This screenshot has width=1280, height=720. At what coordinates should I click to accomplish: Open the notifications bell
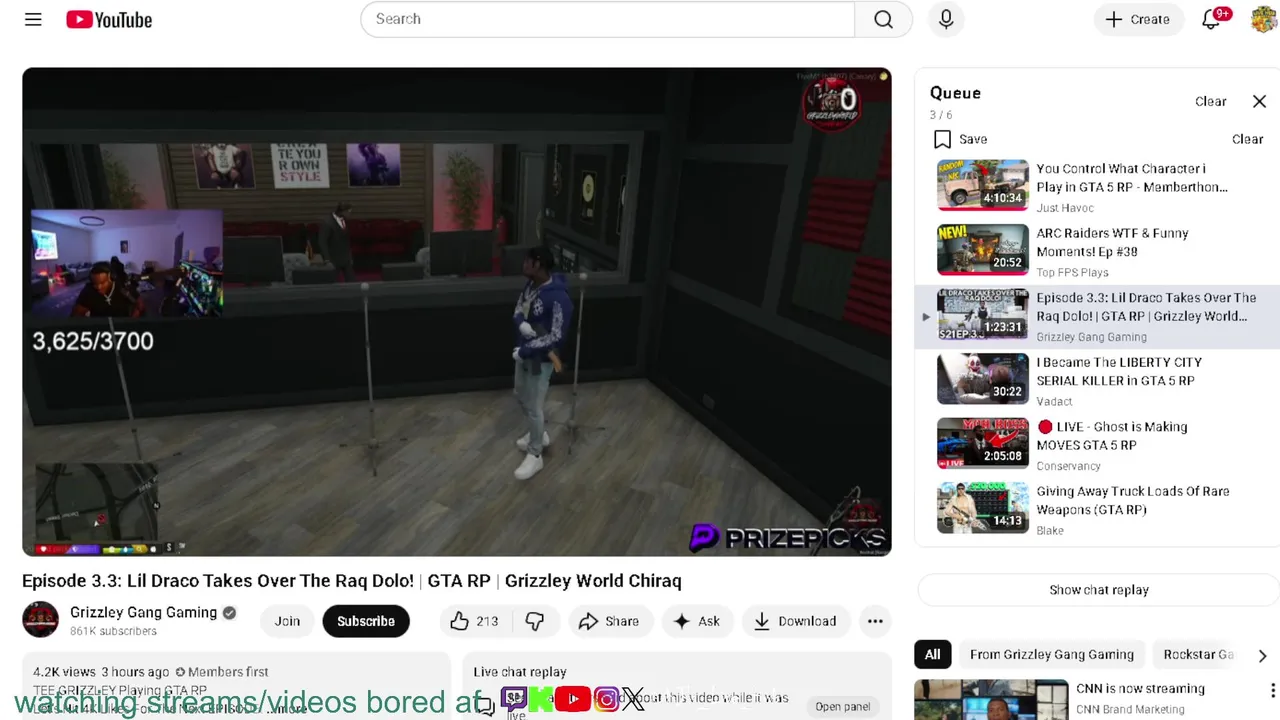click(1212, 19)
